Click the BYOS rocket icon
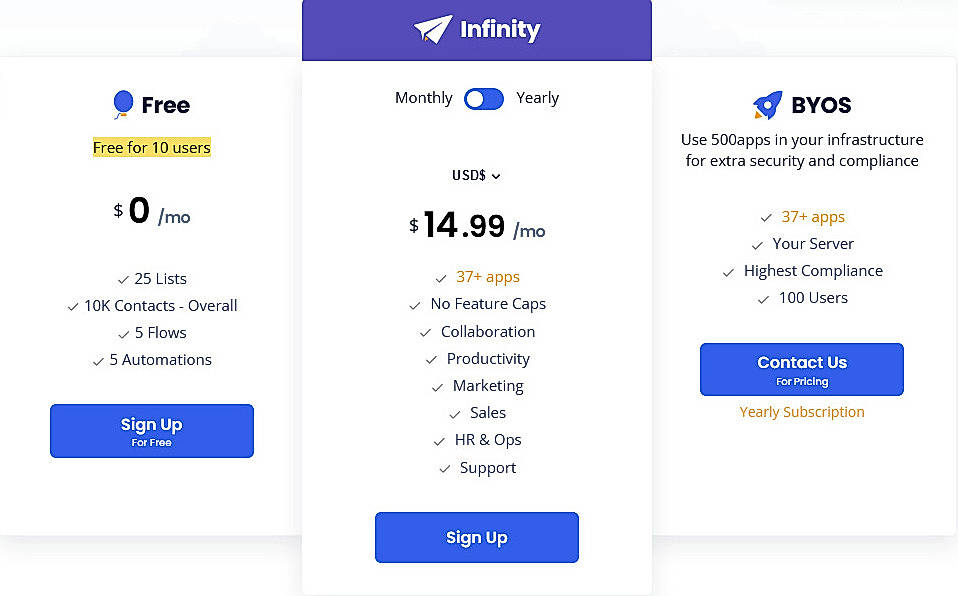Viewport: 958px width, 596px height. point(767,105)
